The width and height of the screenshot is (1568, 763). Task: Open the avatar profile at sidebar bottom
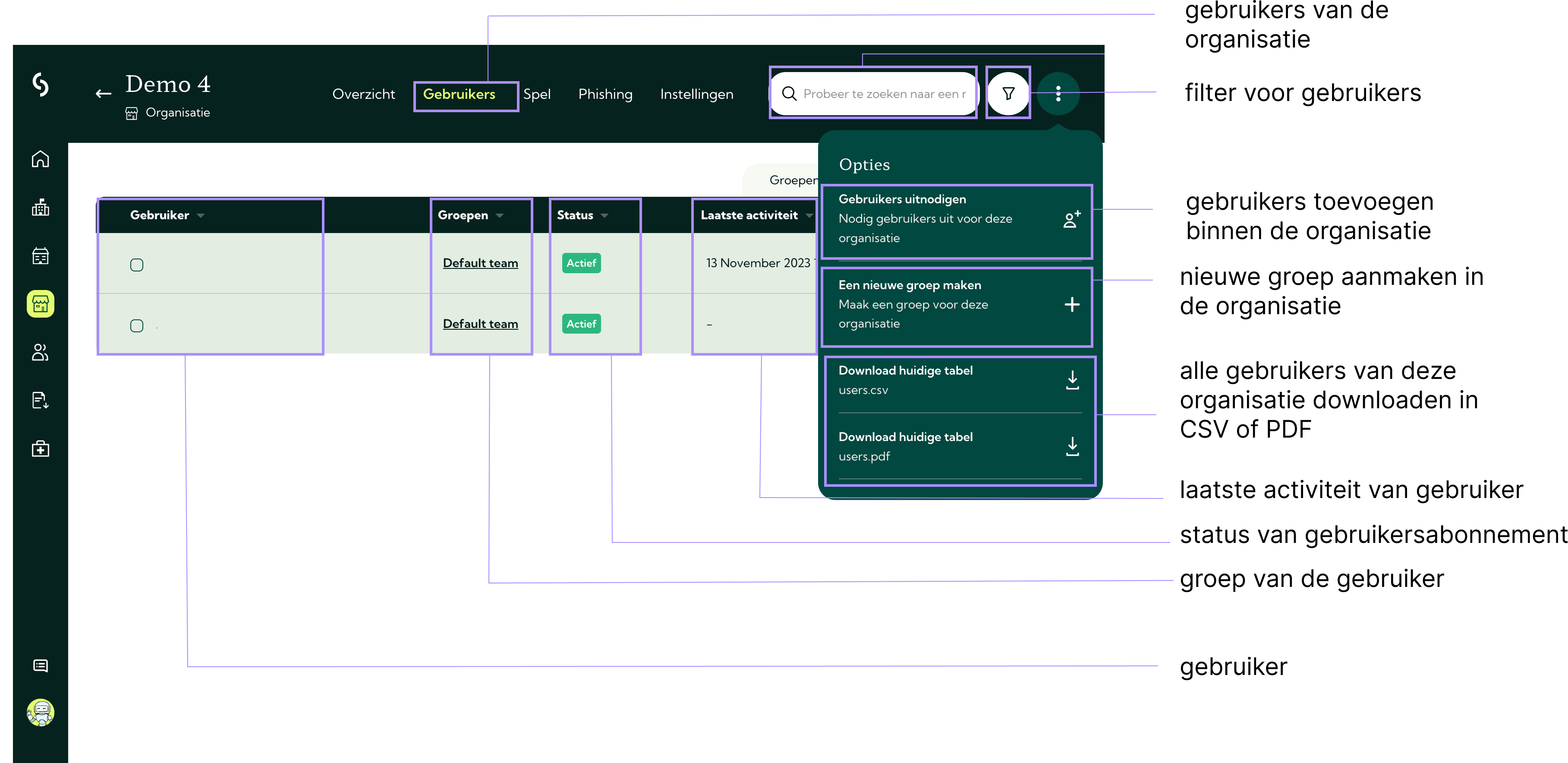coord(40,712)
